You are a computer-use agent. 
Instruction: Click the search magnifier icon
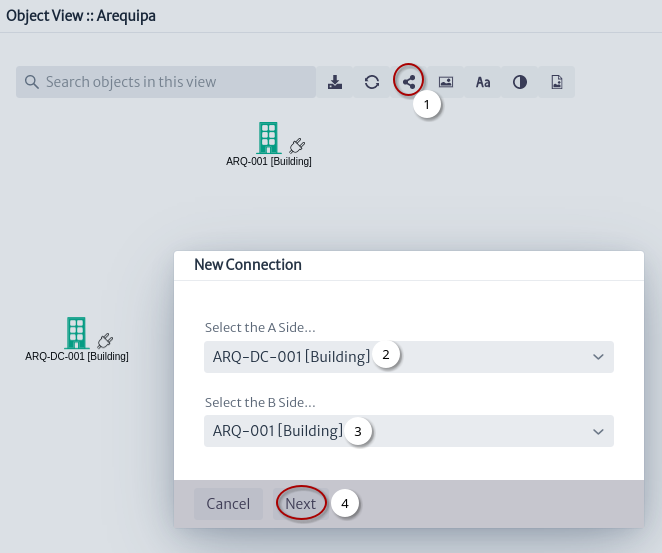(x=32, y=82)
